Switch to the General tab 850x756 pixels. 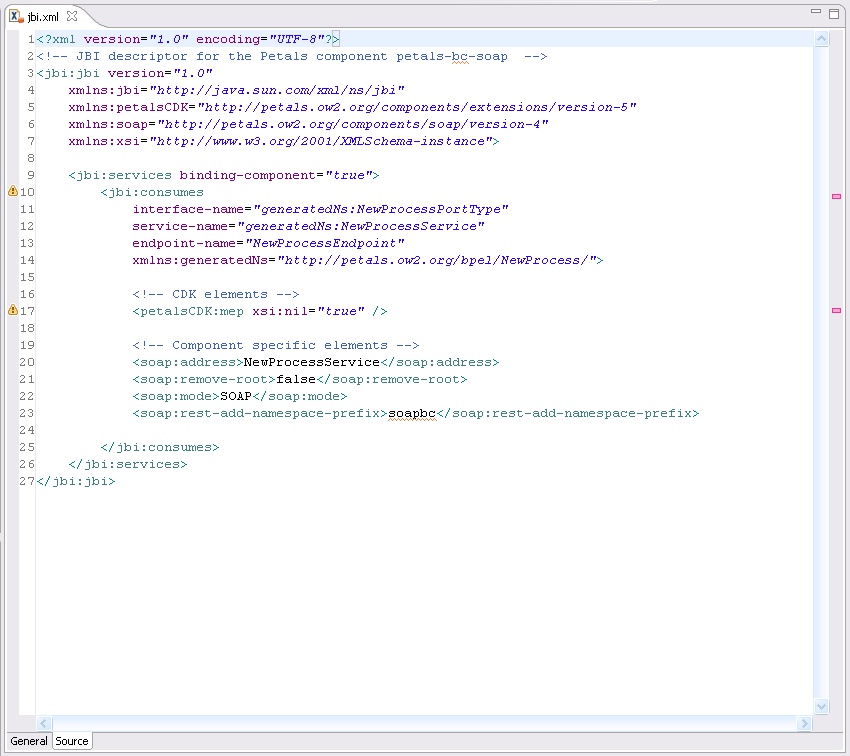tap(28, 741)
